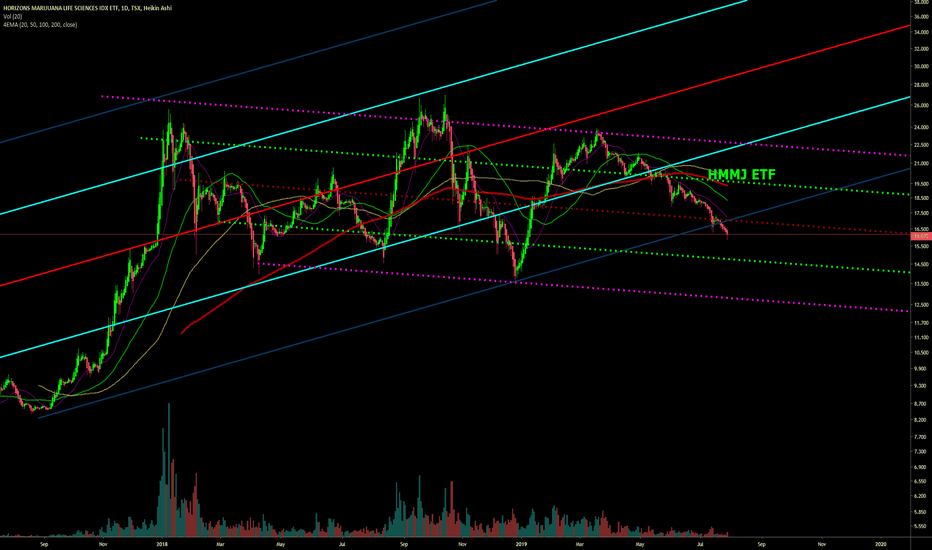Click the 6.900 price axis label
Viewport: 932px width, 550px height.
point(921,467)
